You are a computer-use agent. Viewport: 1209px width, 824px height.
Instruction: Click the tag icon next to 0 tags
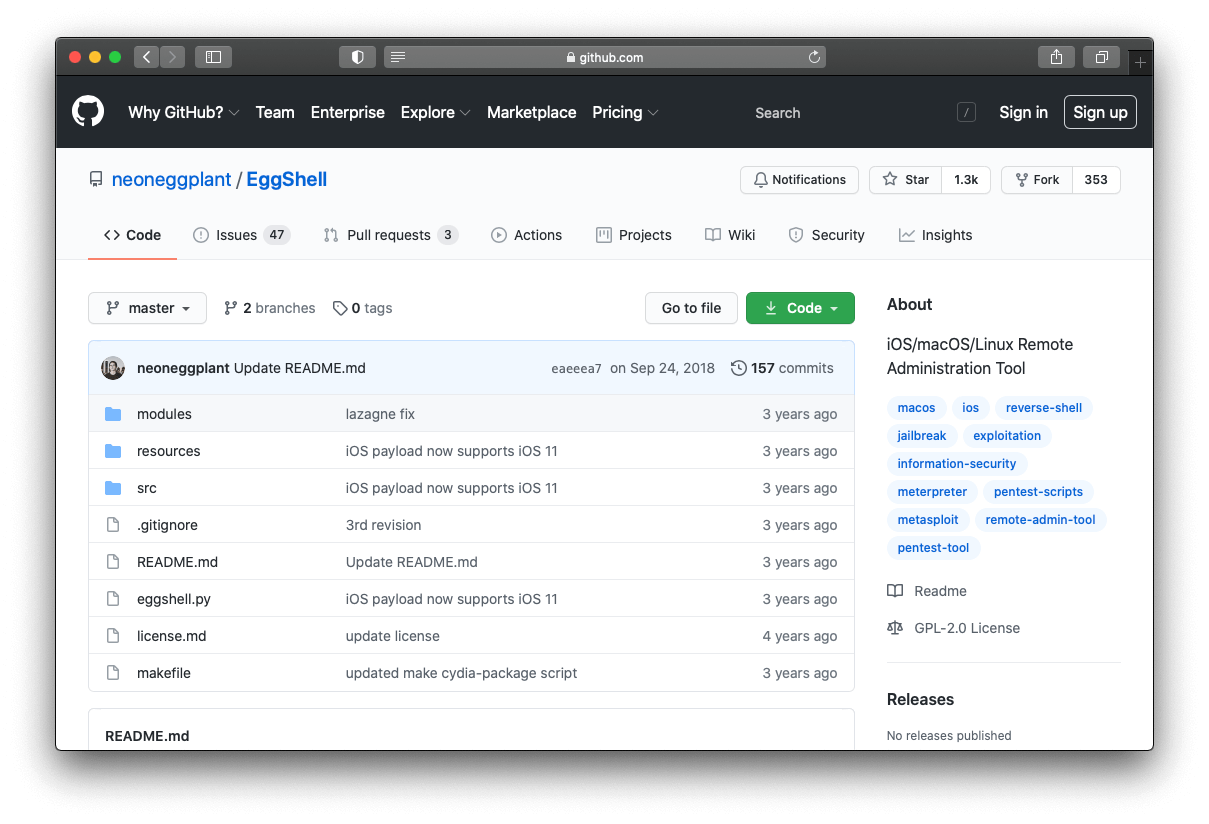pyautogui.click(x=340, y=308)
